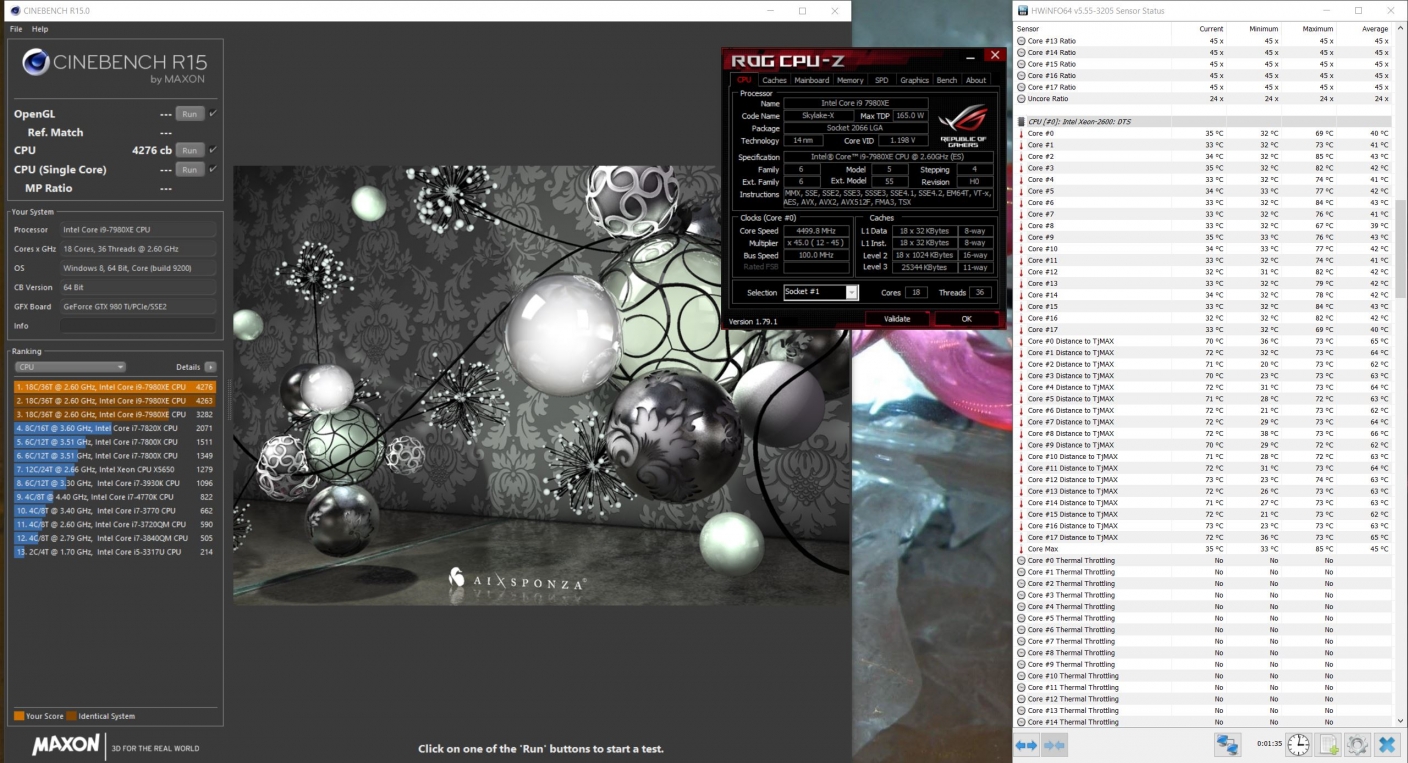Click the icon for Core #0 Thermal Throttling
Viewport: 1408px width, 763px height.
click(x=1021, y=561)
